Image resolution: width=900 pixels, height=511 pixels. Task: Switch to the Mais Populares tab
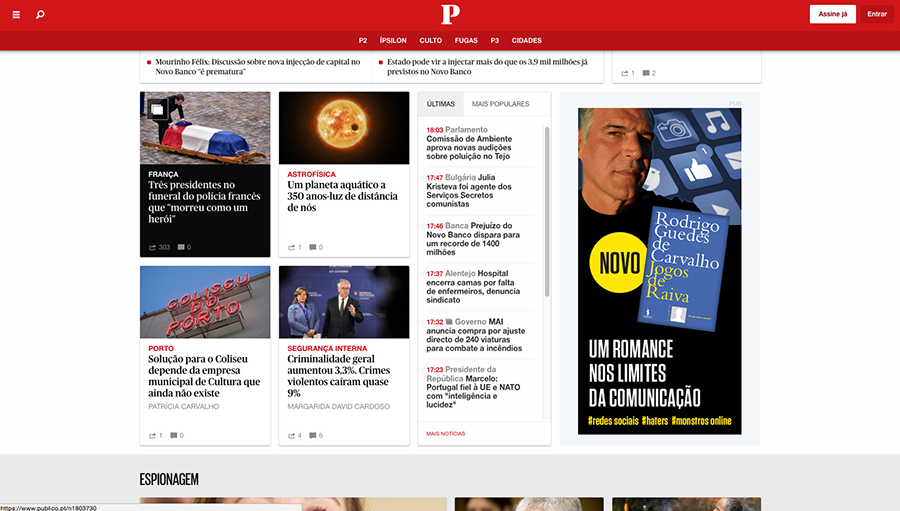[x=500, y=104]
